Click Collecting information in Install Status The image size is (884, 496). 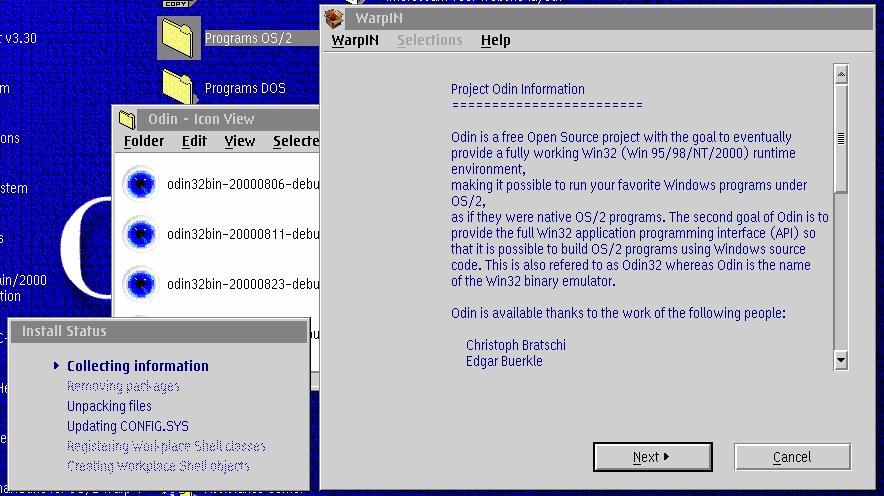click(x=138, y=366)
